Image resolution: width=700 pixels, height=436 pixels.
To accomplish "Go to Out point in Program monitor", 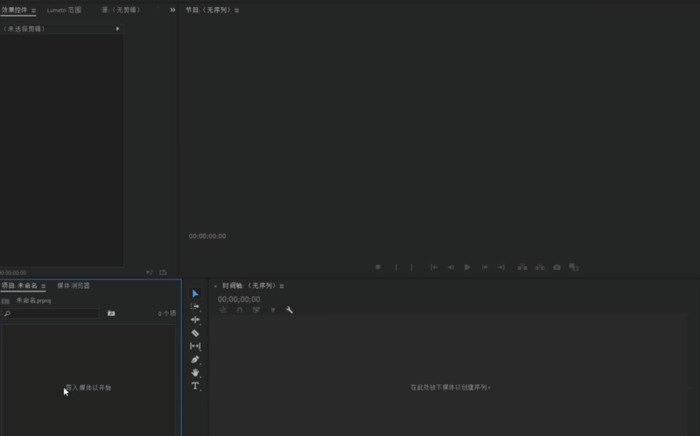I will [501, 267].
